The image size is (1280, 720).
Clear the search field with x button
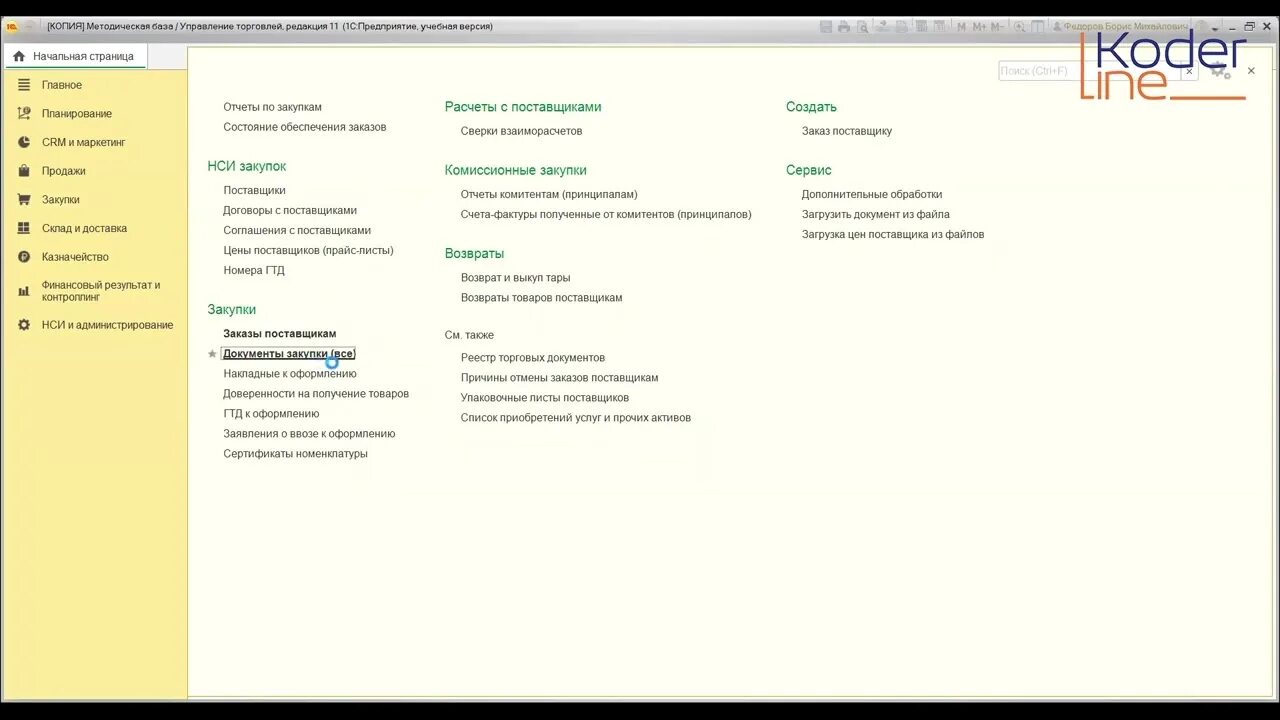pos(1189,71)
